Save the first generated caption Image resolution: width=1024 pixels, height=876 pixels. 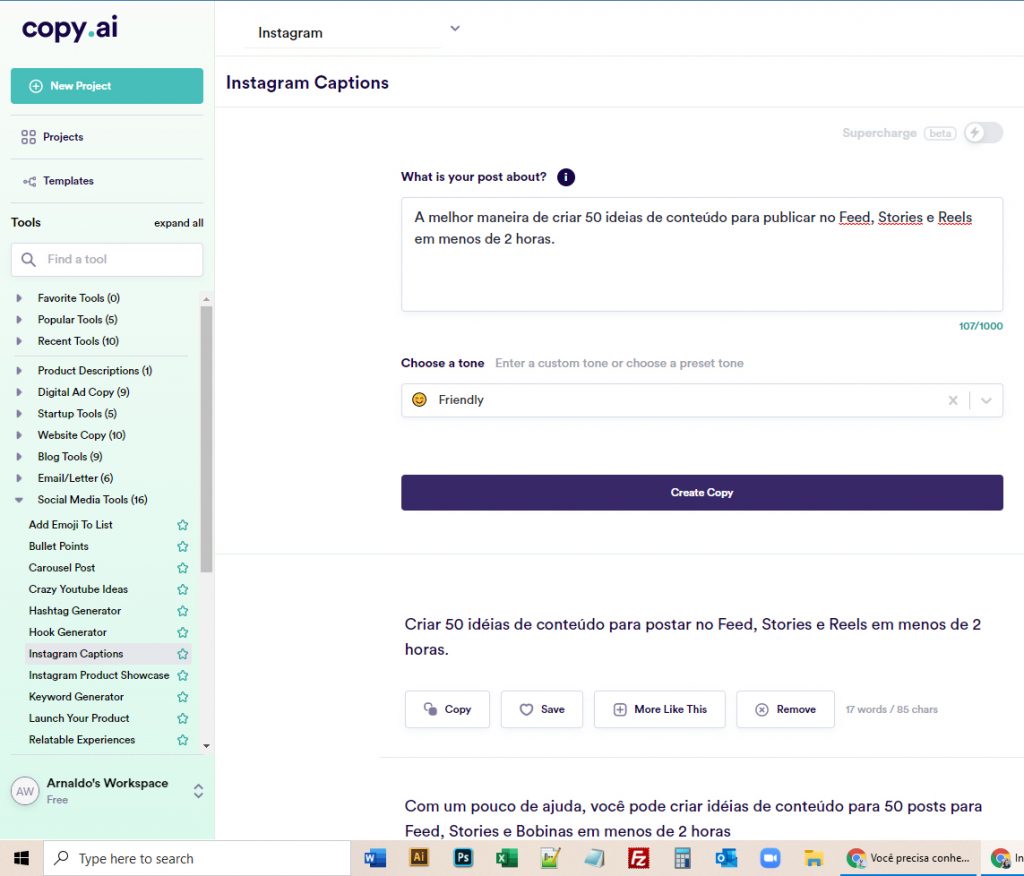pos(541,709)
